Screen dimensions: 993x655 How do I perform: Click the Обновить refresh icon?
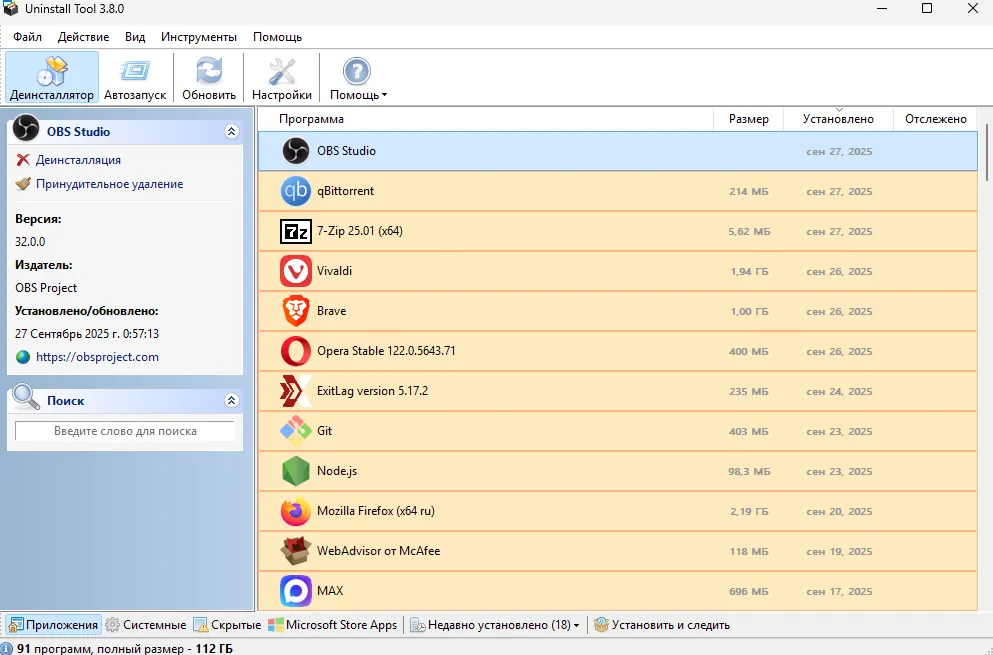pyautogui.click(x=209, y=72)
